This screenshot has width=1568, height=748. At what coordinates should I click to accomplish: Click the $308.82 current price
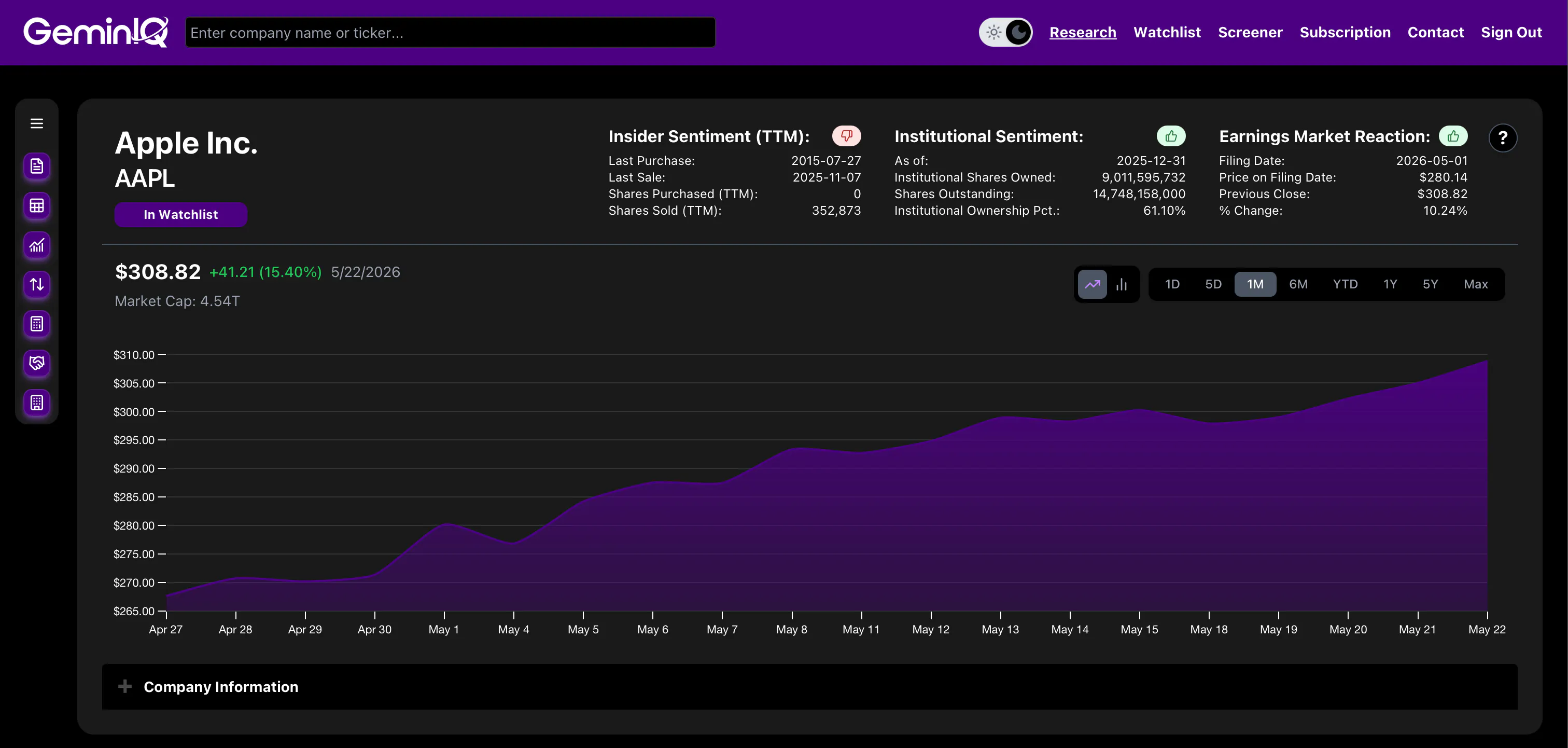coord(158,272)
